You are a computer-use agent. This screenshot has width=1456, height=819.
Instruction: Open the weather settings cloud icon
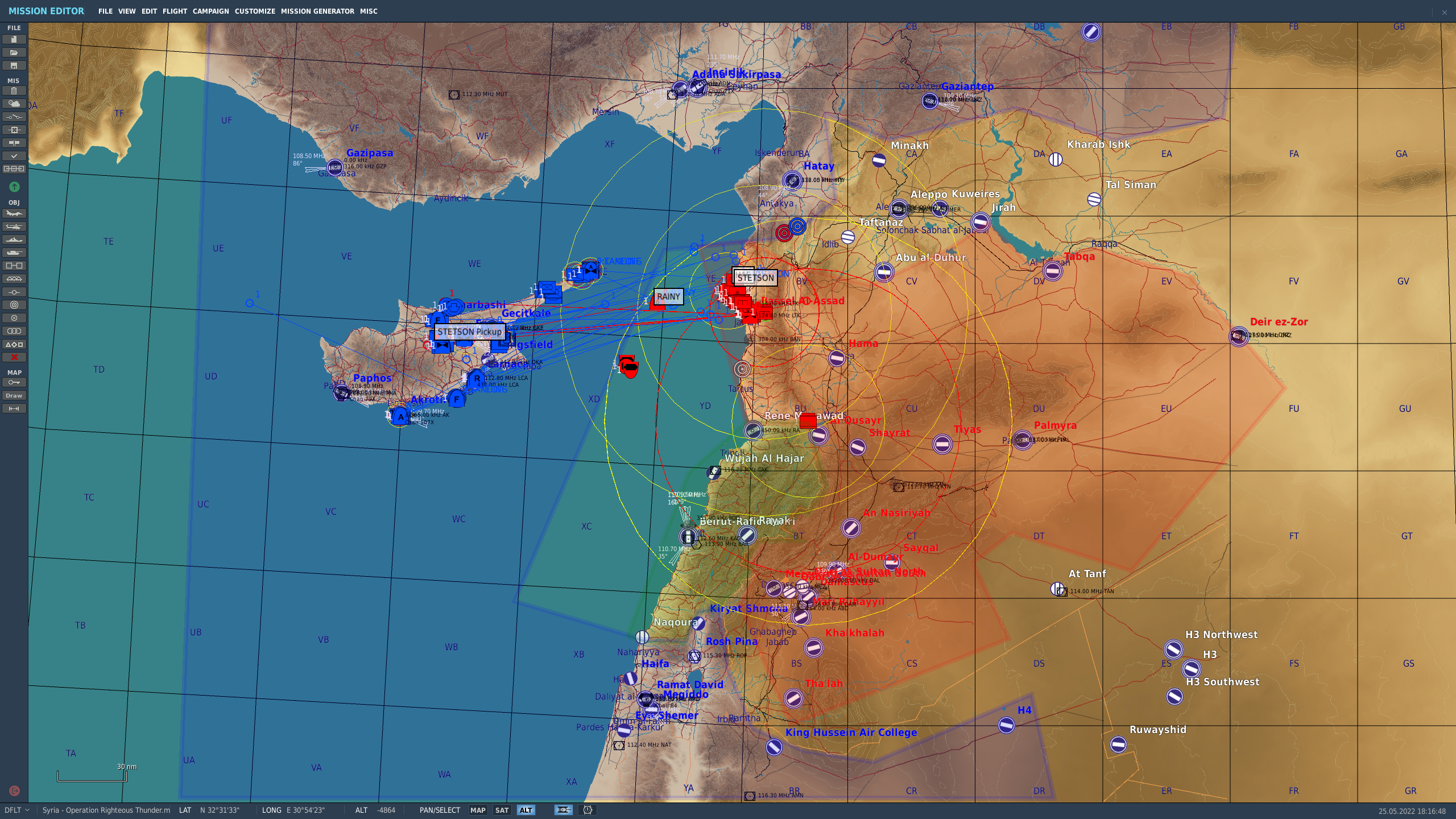[14, 104]
